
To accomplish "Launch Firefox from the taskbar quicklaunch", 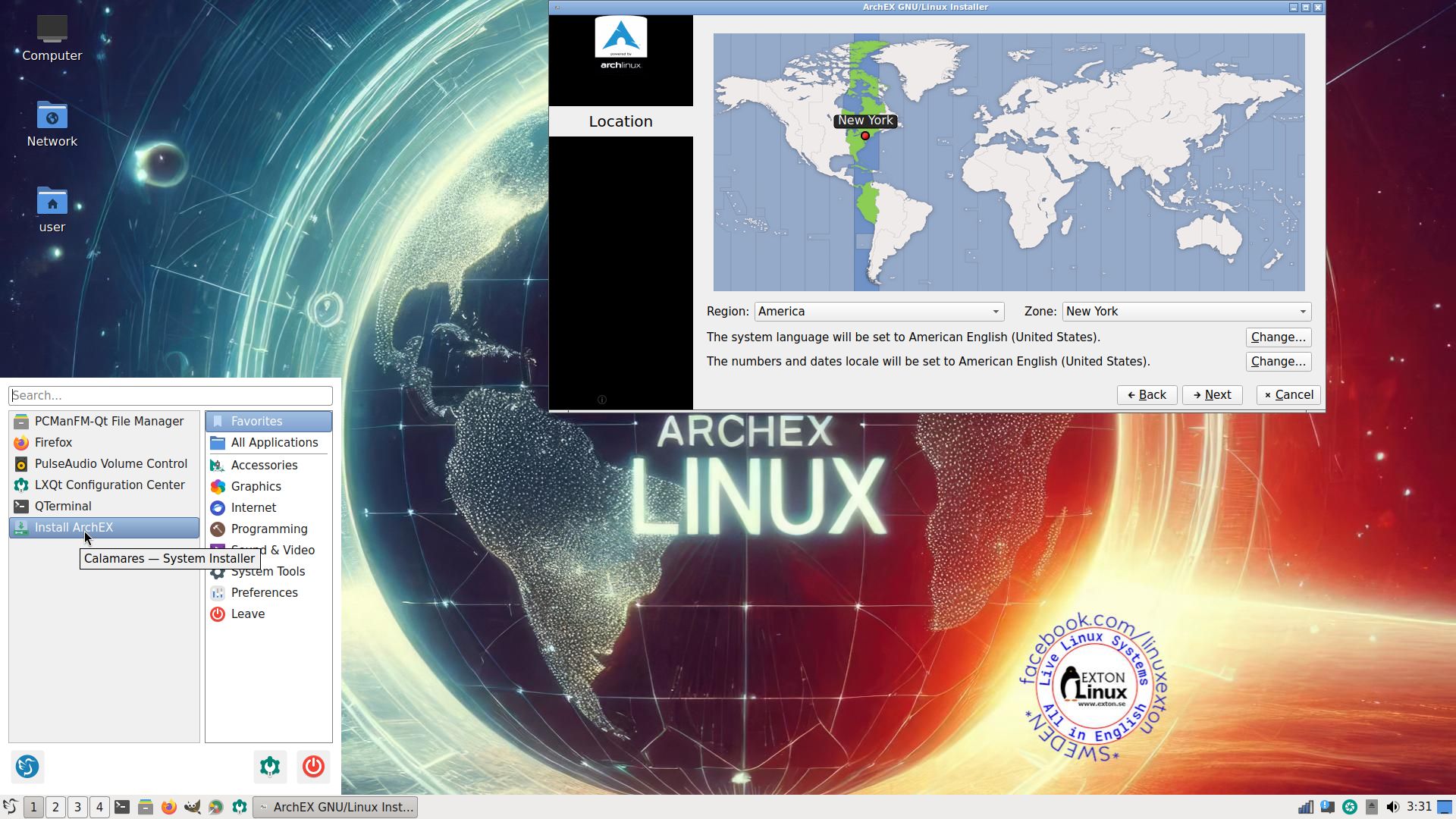I will (169, 807).
